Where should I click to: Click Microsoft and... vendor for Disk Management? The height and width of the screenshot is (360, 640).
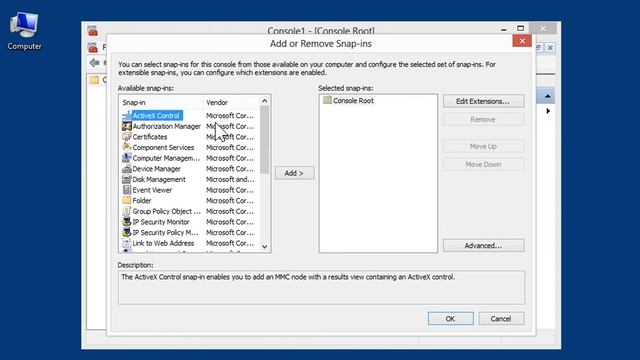[230, 180]
